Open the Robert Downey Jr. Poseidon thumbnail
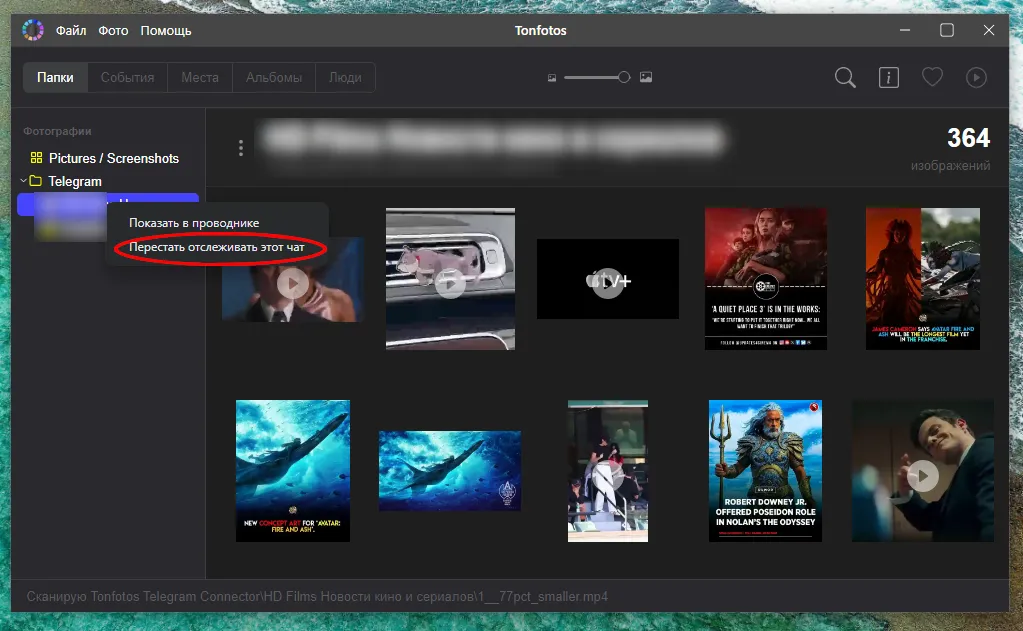 point(765,470)
